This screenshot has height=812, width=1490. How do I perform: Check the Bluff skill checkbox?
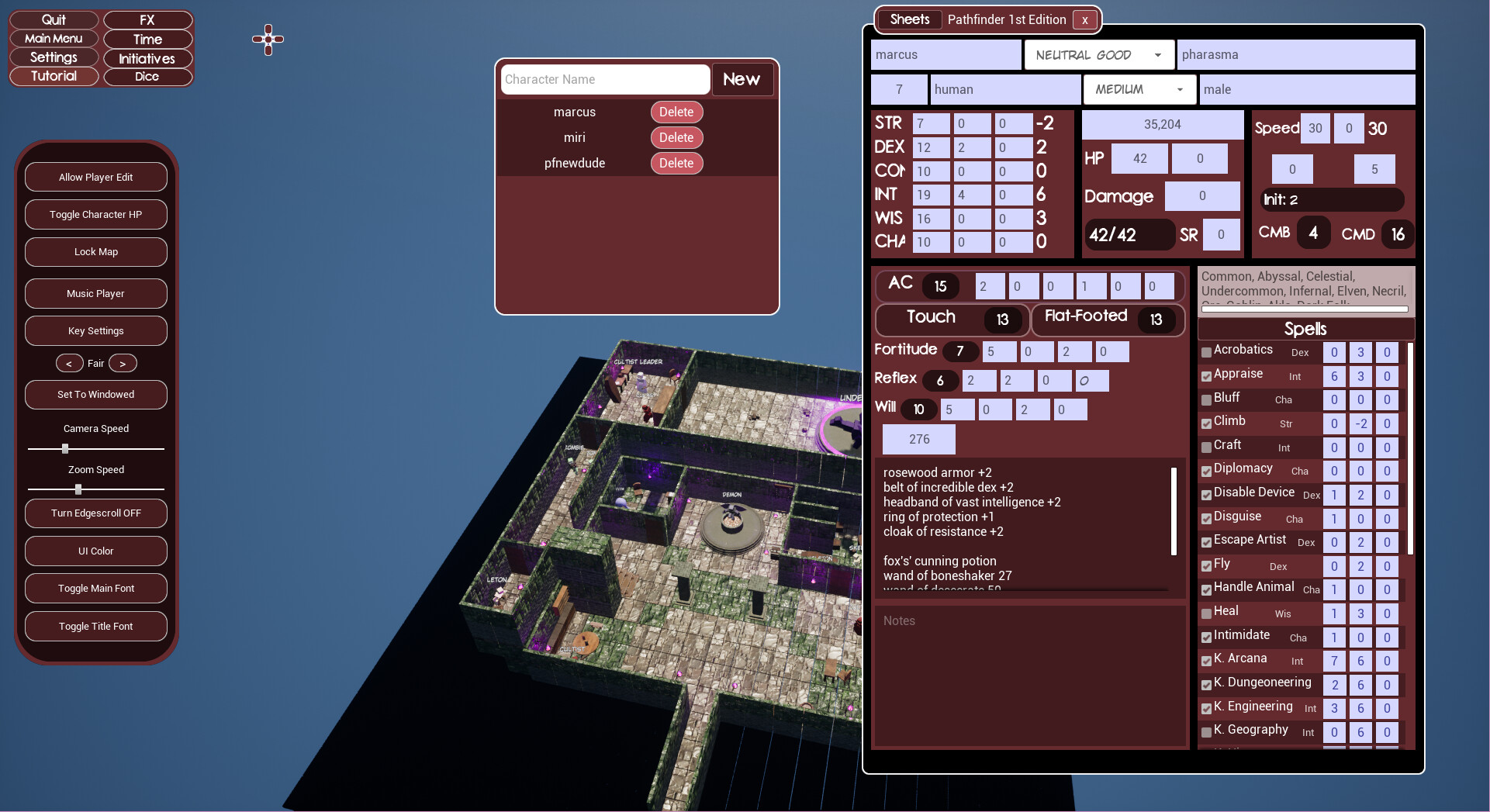[1206, 400]
